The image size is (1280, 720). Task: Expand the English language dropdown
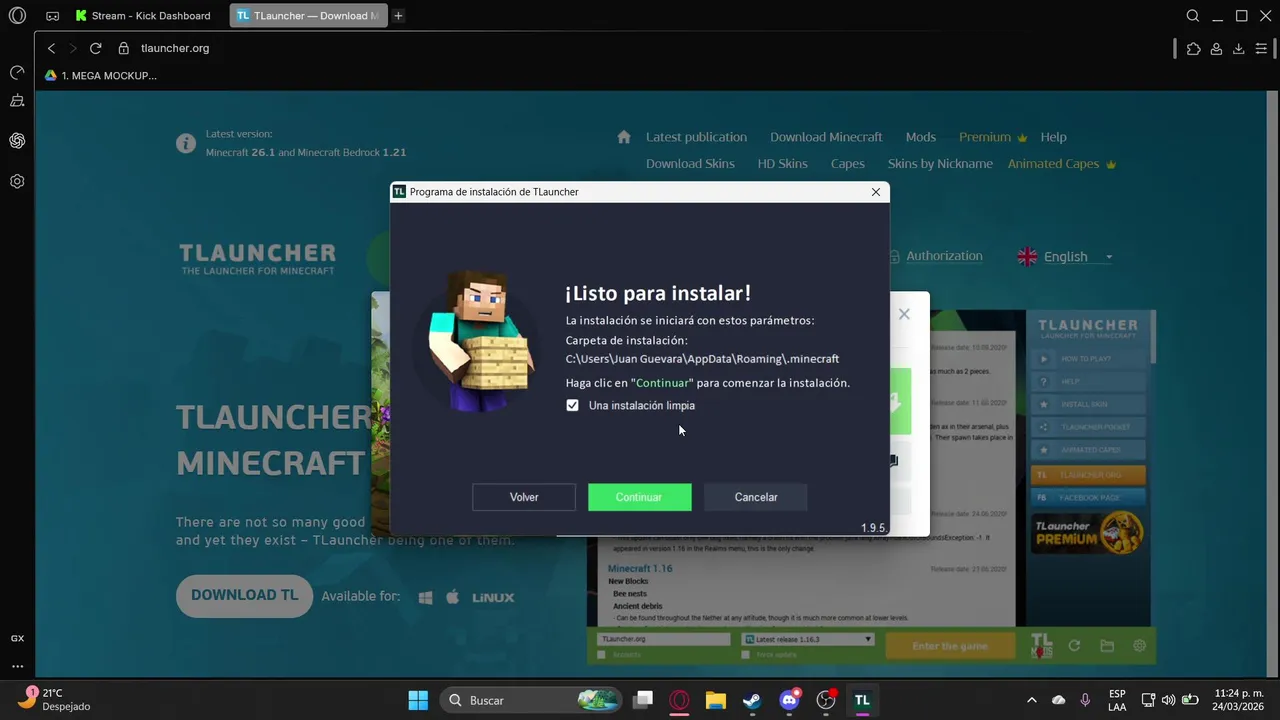pyautogui.click(x=1065, y=257)
